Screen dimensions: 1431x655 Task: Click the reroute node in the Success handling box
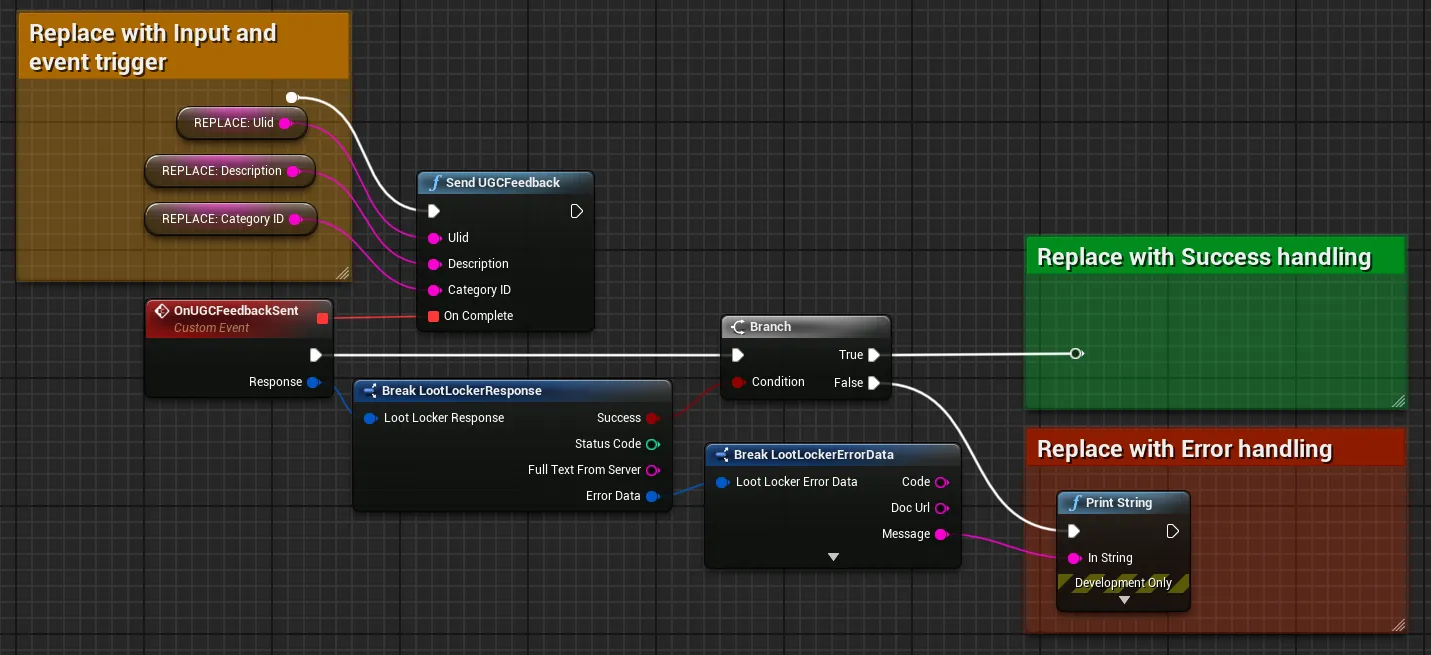click(x=1075, y=354)
